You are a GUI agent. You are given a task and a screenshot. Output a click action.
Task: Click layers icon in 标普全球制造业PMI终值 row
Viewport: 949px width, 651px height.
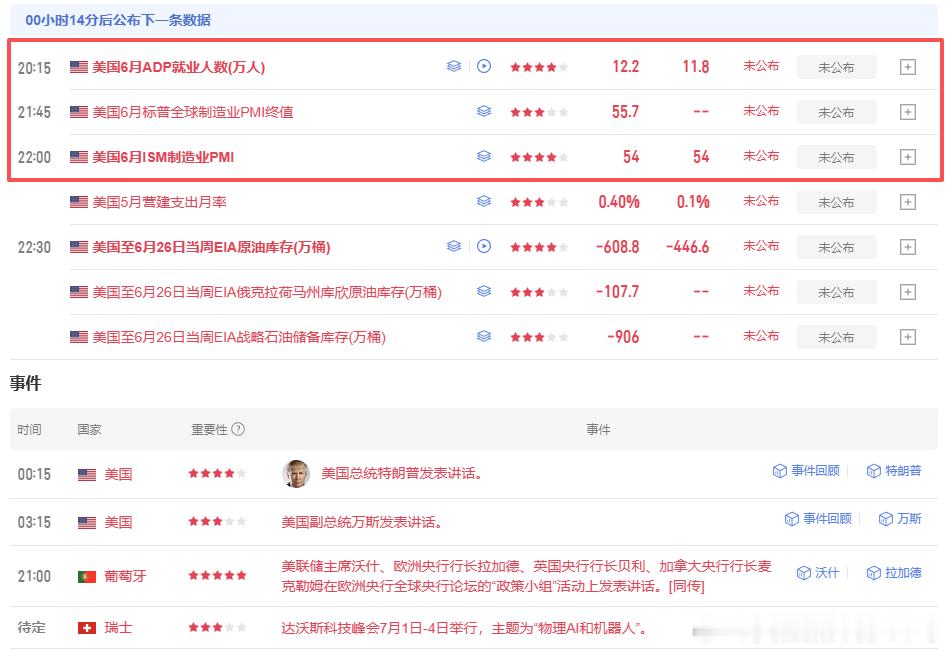point(484,111)
